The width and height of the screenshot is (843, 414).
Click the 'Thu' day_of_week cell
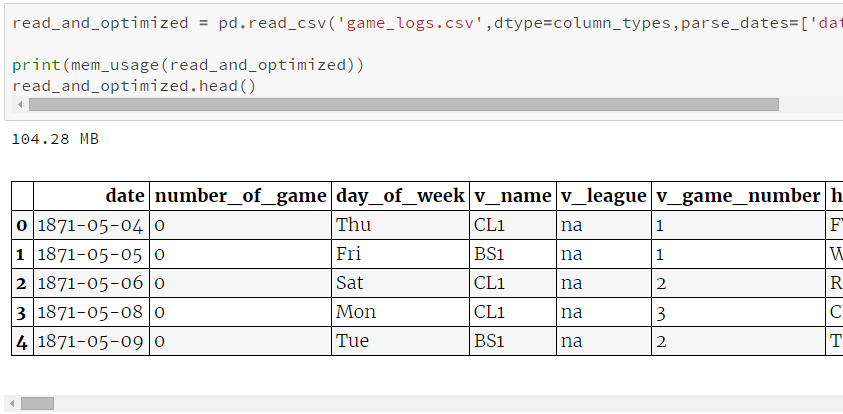[x=401, y=225]
